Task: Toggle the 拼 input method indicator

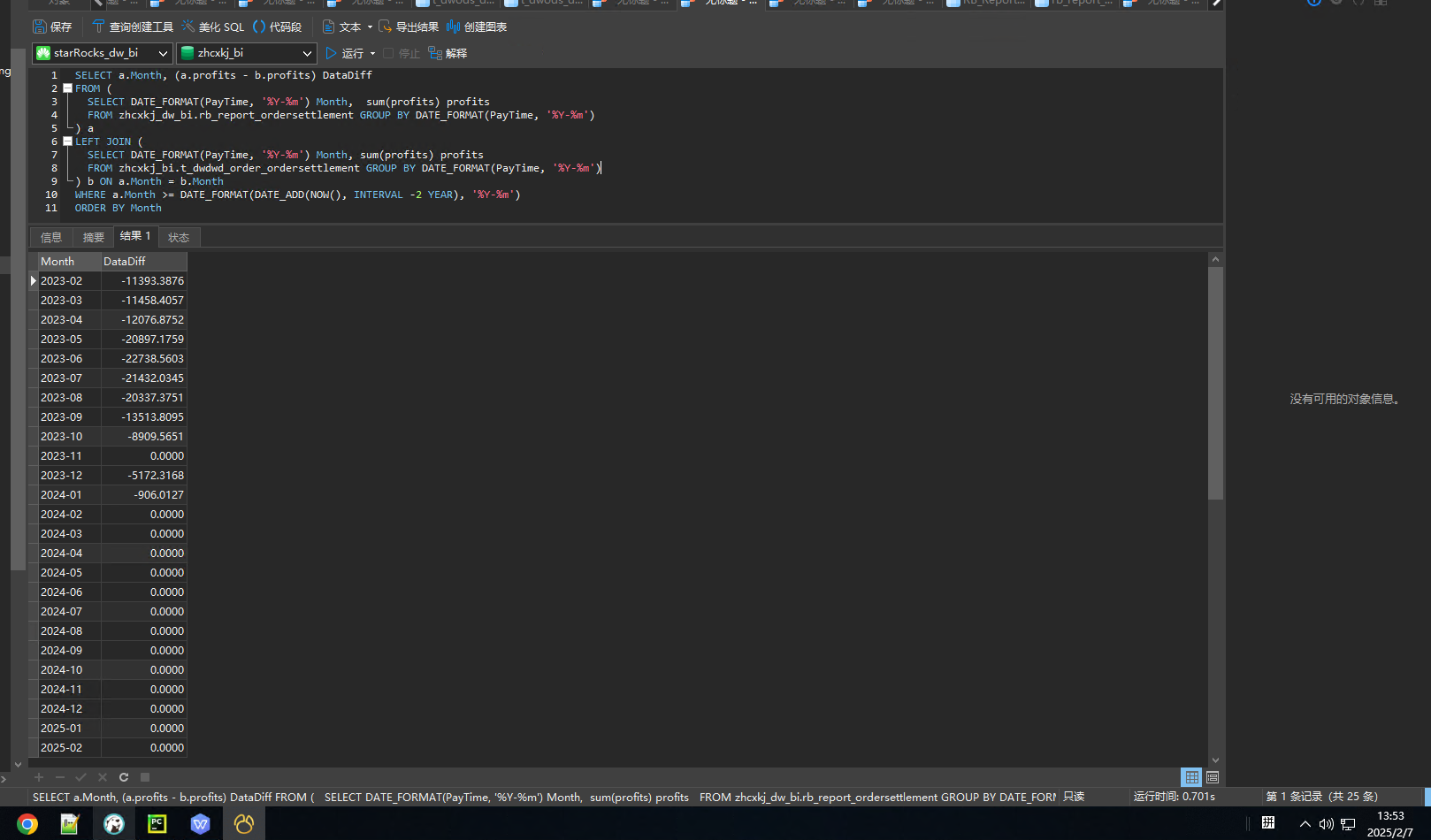Action: pyautogui.click(x=1267, y=823)
